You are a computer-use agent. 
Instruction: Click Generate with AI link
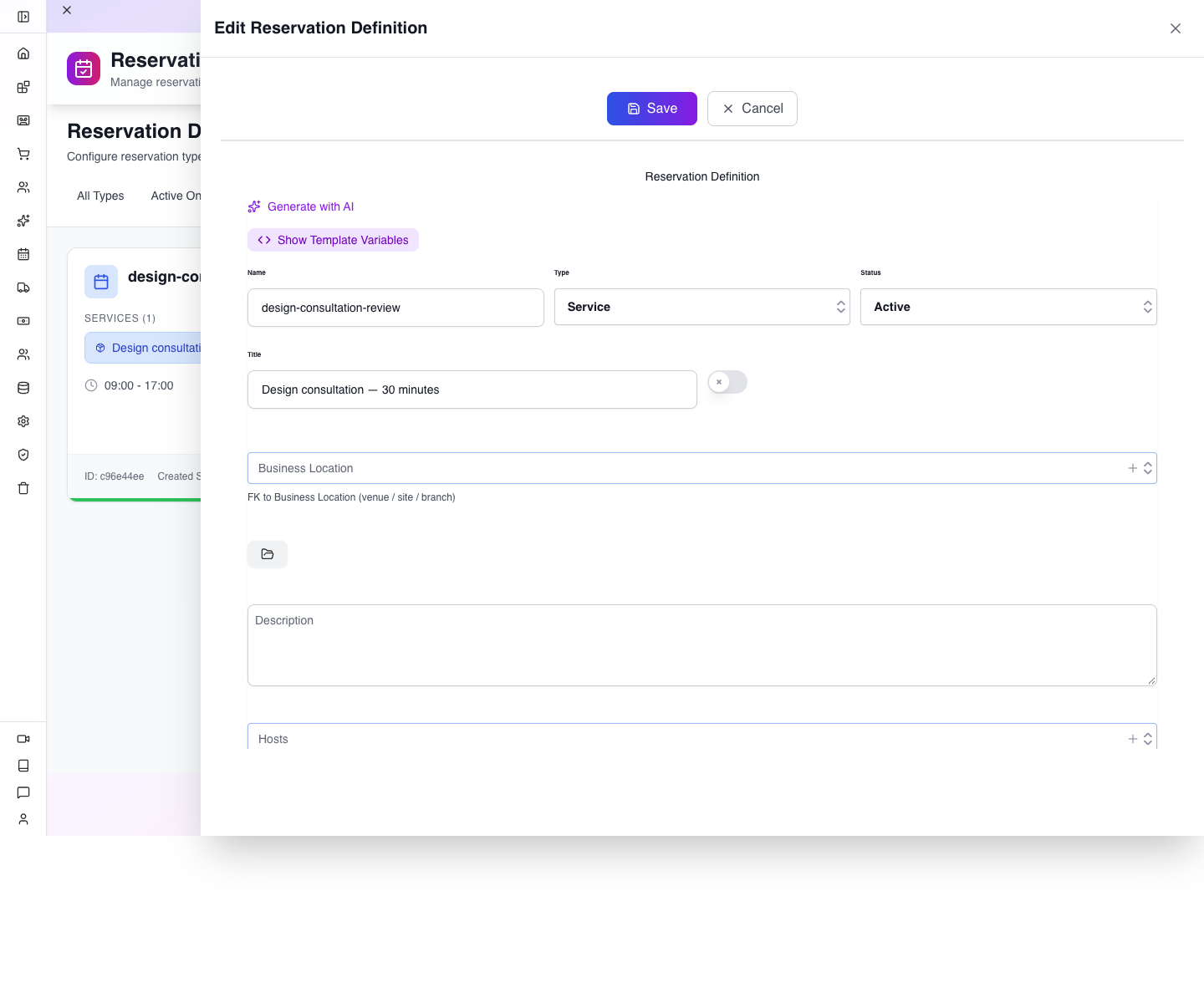pos(301,206)
